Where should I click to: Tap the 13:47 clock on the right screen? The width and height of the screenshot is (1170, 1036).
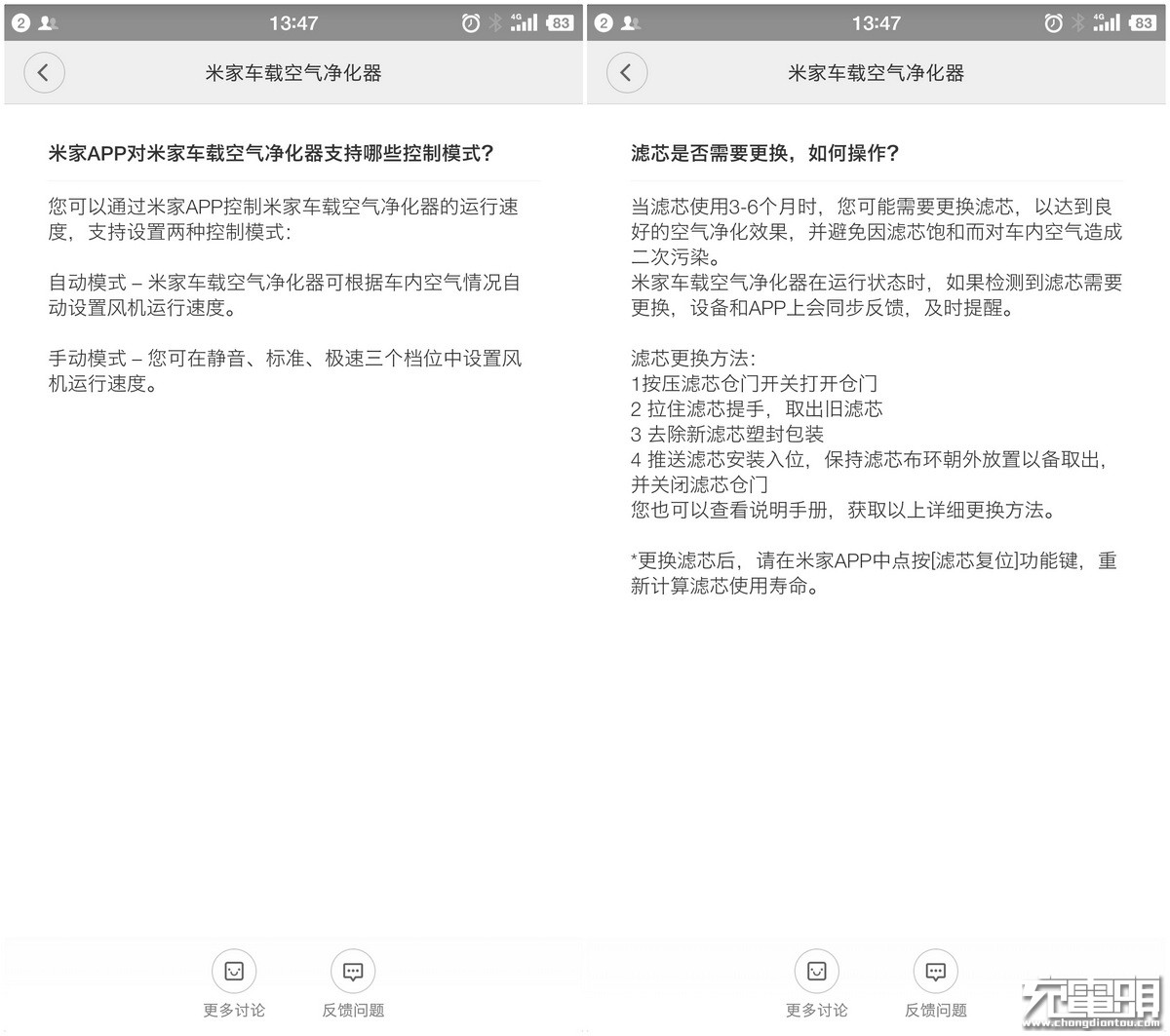[x=876, y=23]
